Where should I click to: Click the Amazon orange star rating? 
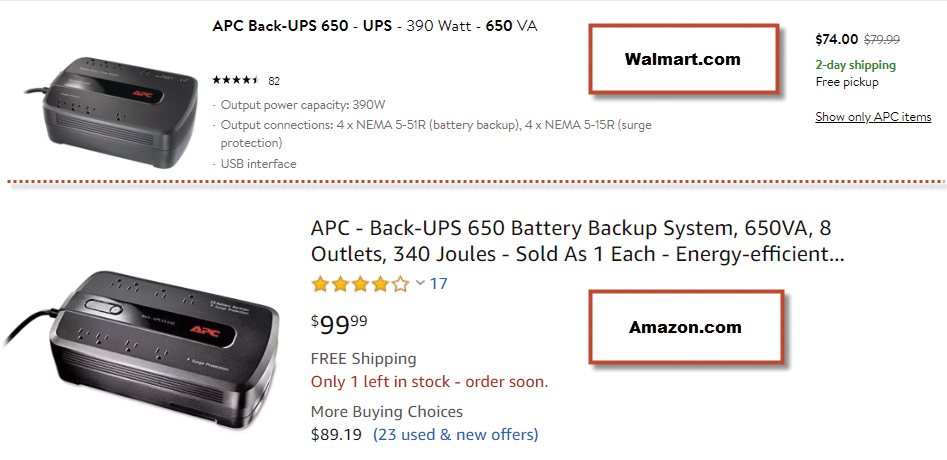click(x=360, y=284)
